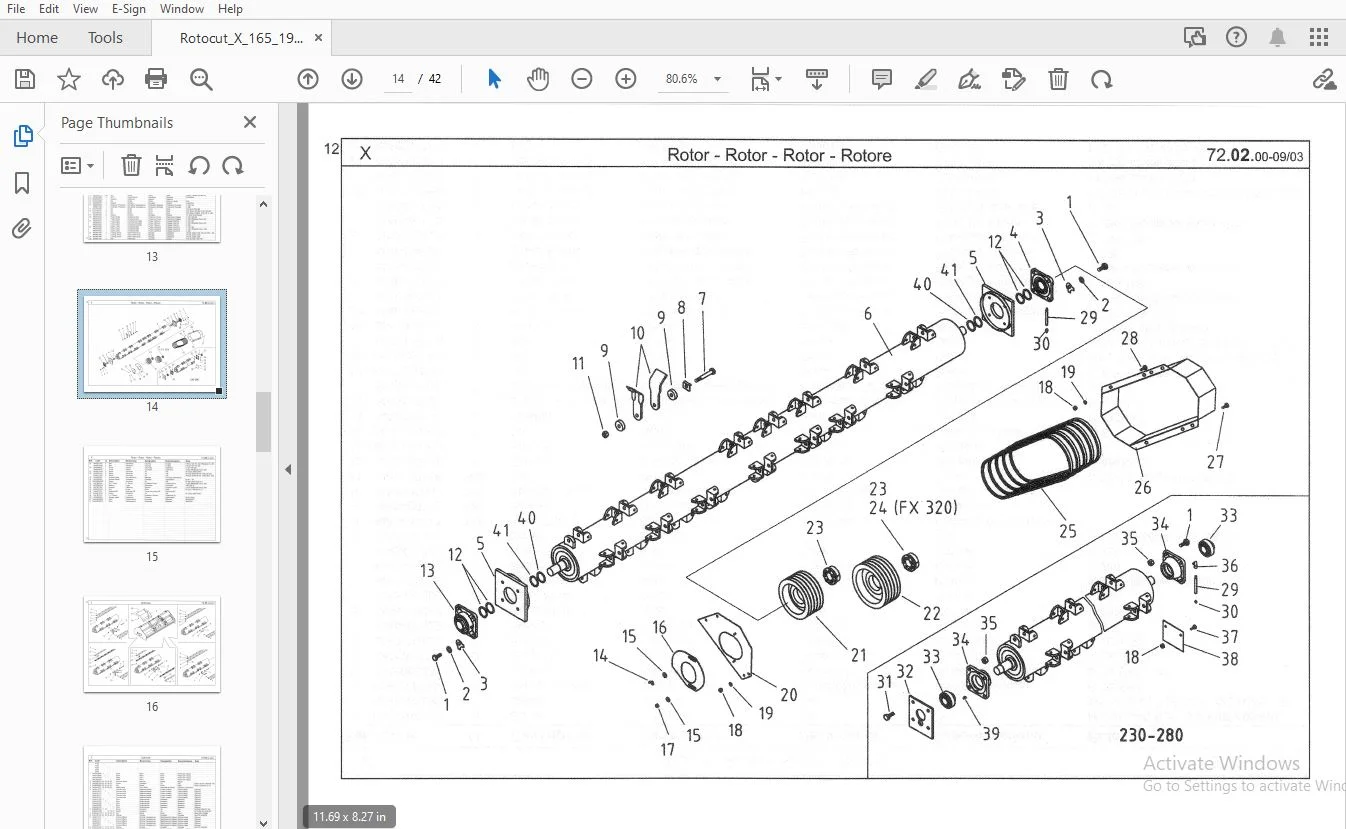Image resolution: width=1346 pixels, height=829 pixels.
Task: Go to the previous page with up arrow
Action: (308, 79)
